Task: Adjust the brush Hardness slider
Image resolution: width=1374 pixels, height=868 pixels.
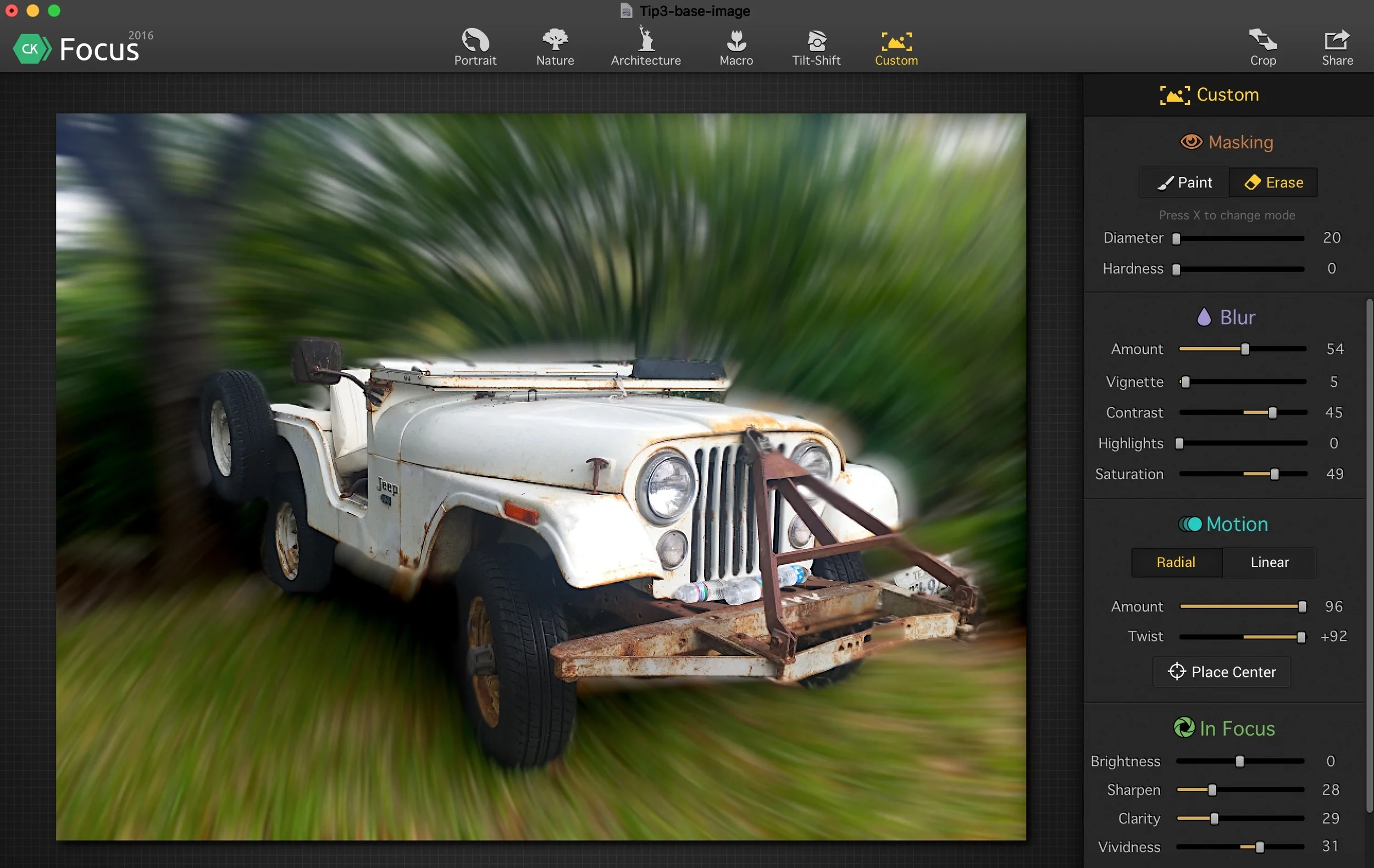Action: [1239, 269]
